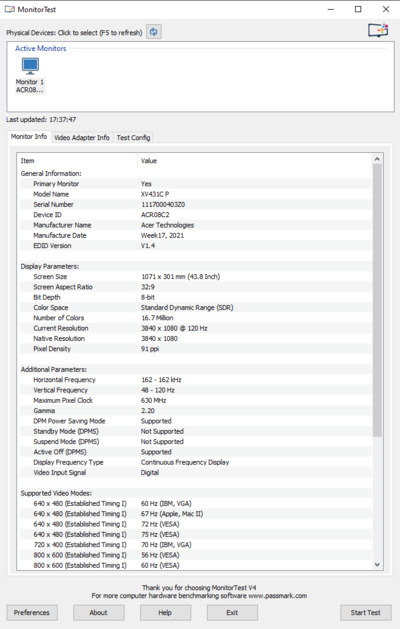Screen dimensions: 400x629
Task: Select the Model Name row
Action: [195, 194]
